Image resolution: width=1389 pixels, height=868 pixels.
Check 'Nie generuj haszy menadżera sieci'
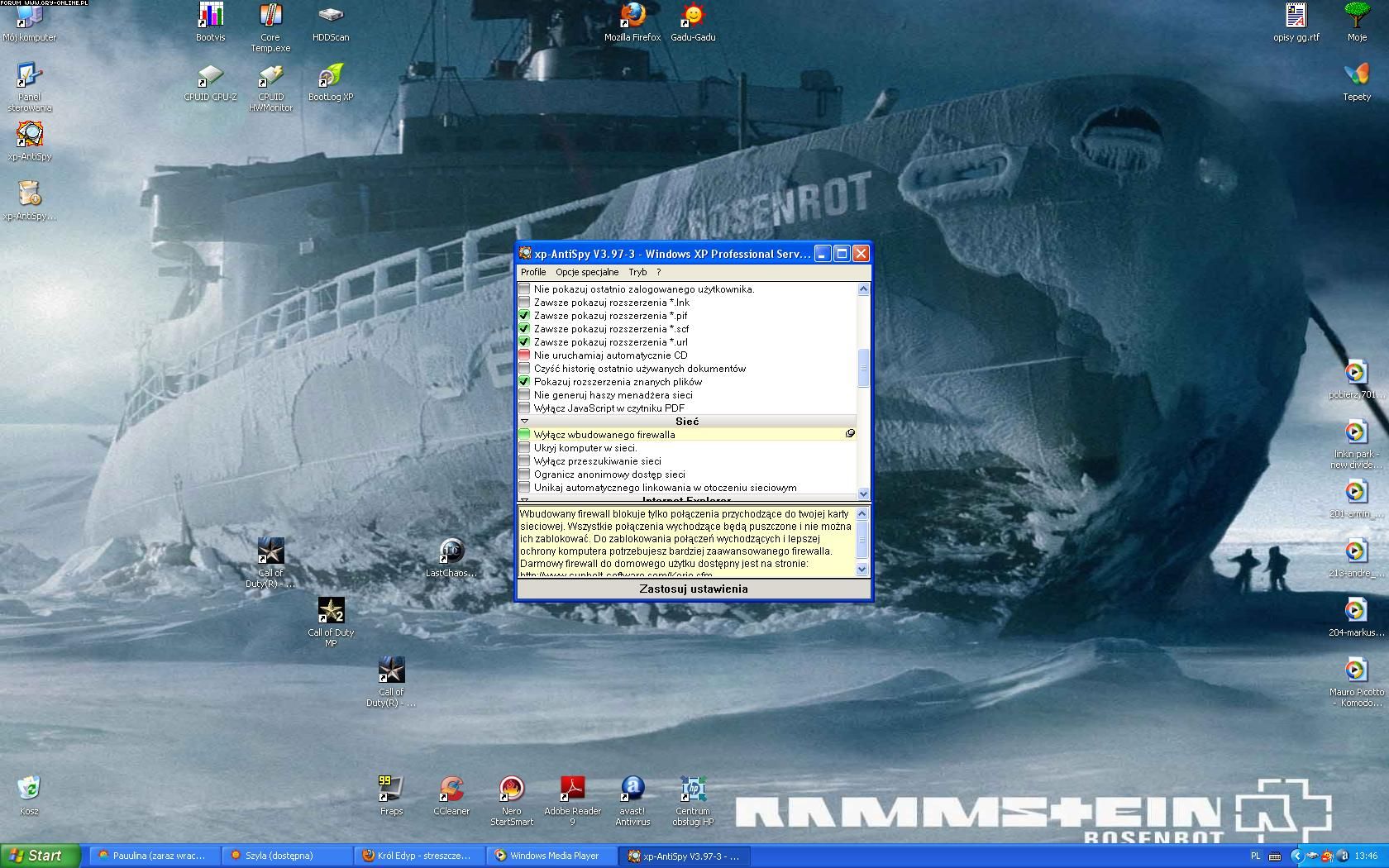point(524,395)
